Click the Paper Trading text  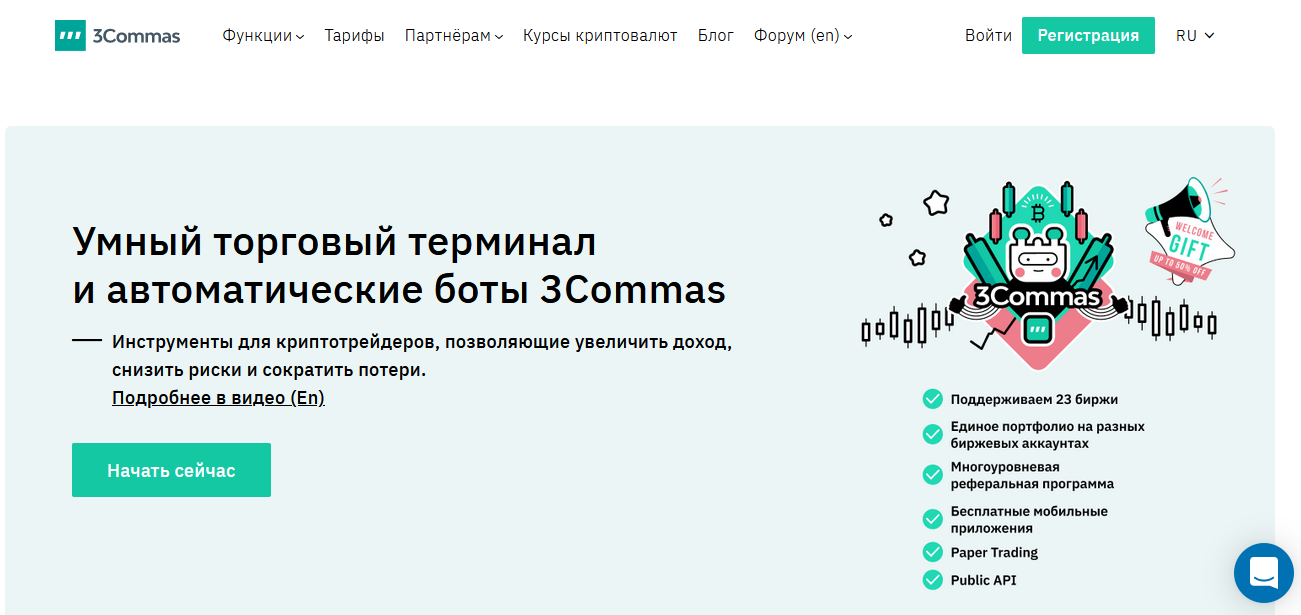click(x=994, y=552)
